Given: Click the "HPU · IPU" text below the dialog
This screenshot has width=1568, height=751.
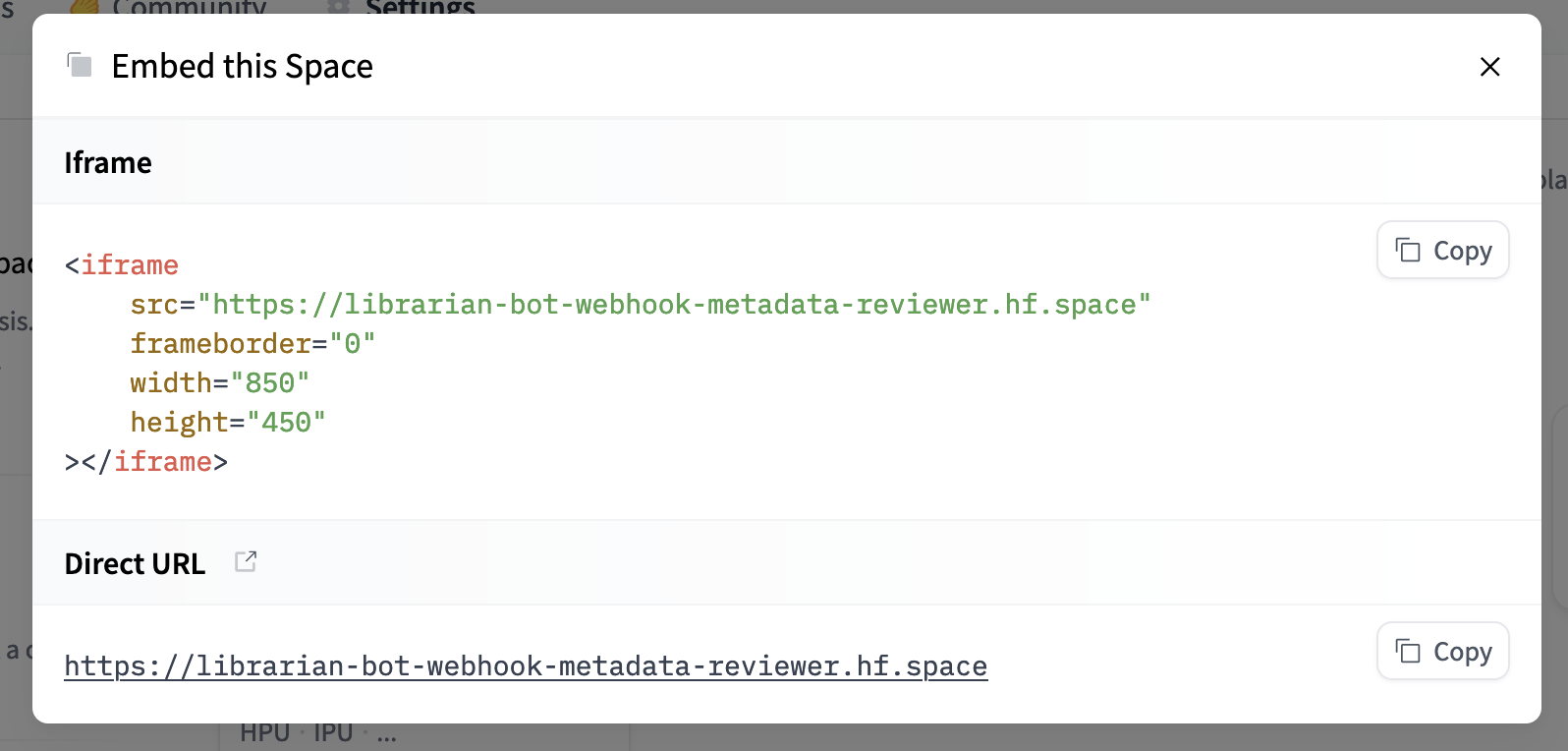Looking at the screenshot, I should click(296, 734).
